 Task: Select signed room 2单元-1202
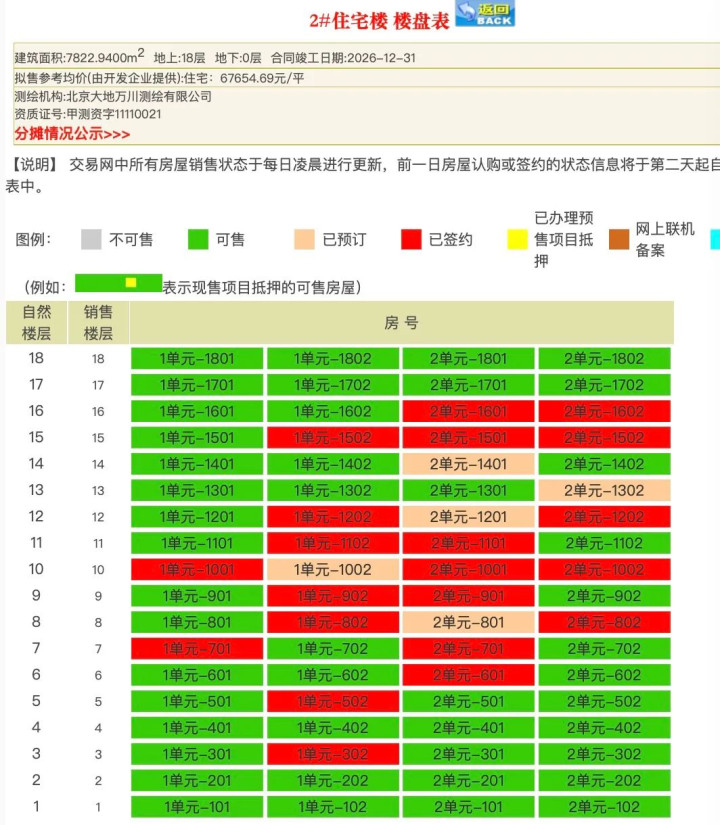point(604,517)
